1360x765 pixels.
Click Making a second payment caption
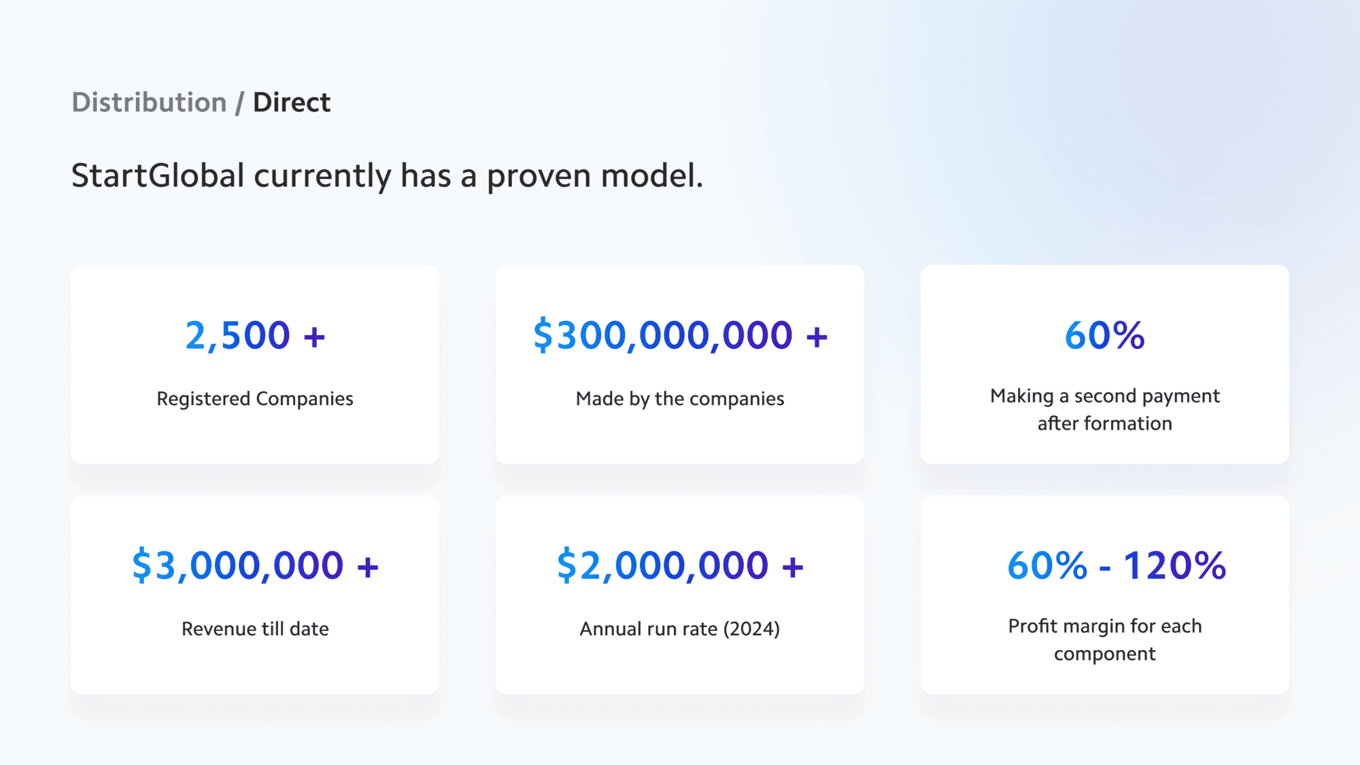[x=1105, y=409]
